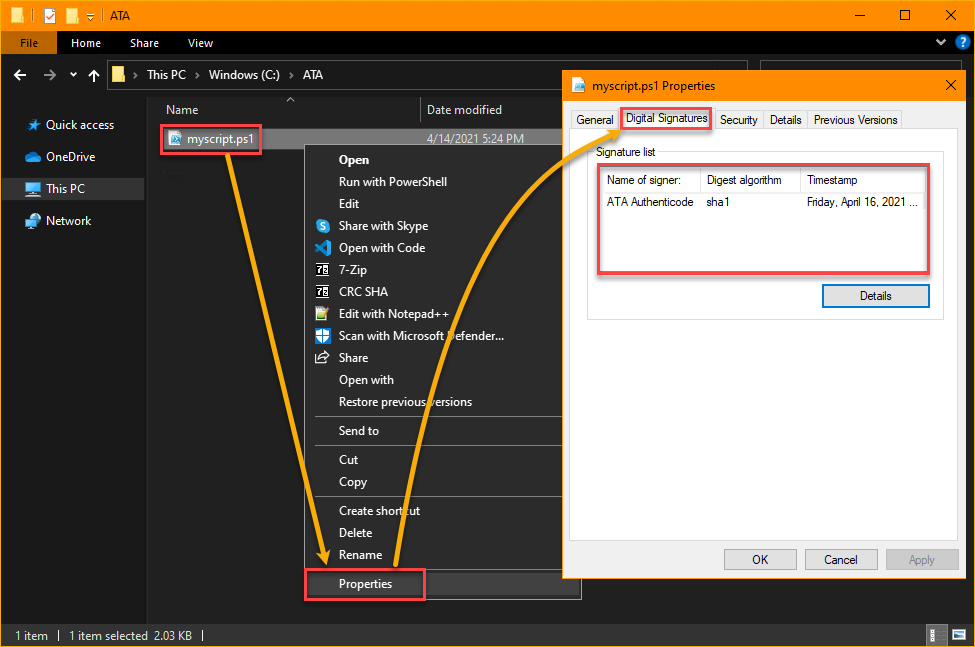
Task: Click the Share icon in context menu
Action: [322, 357]
